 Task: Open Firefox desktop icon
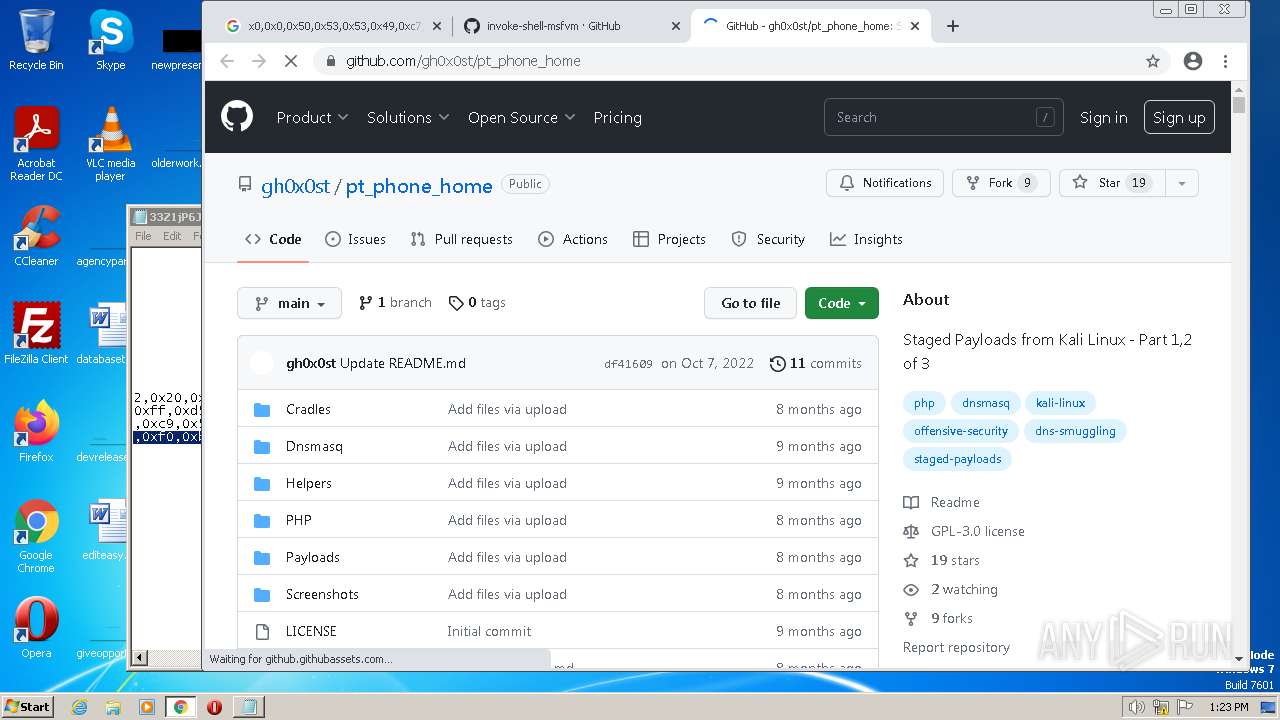36,432
